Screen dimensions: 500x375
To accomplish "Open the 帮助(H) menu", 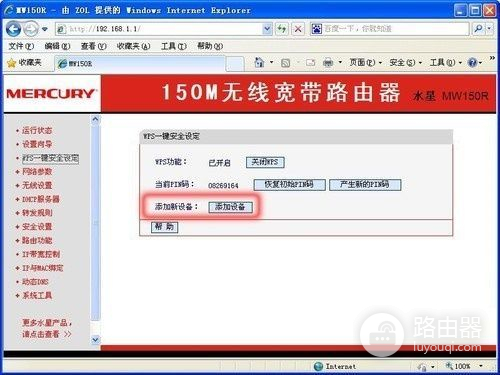I will 210,46.
